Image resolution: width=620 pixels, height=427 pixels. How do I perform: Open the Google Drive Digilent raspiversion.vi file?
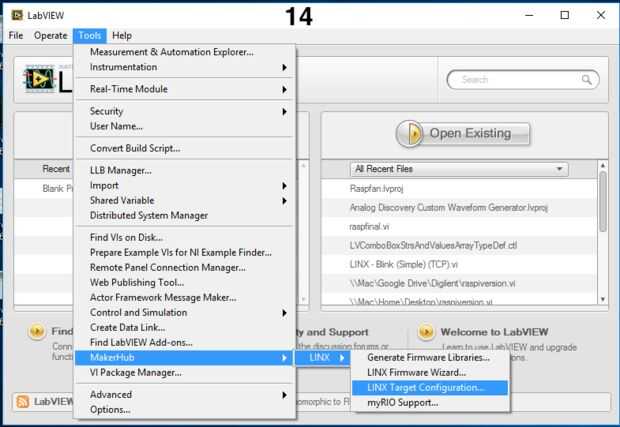433,283
